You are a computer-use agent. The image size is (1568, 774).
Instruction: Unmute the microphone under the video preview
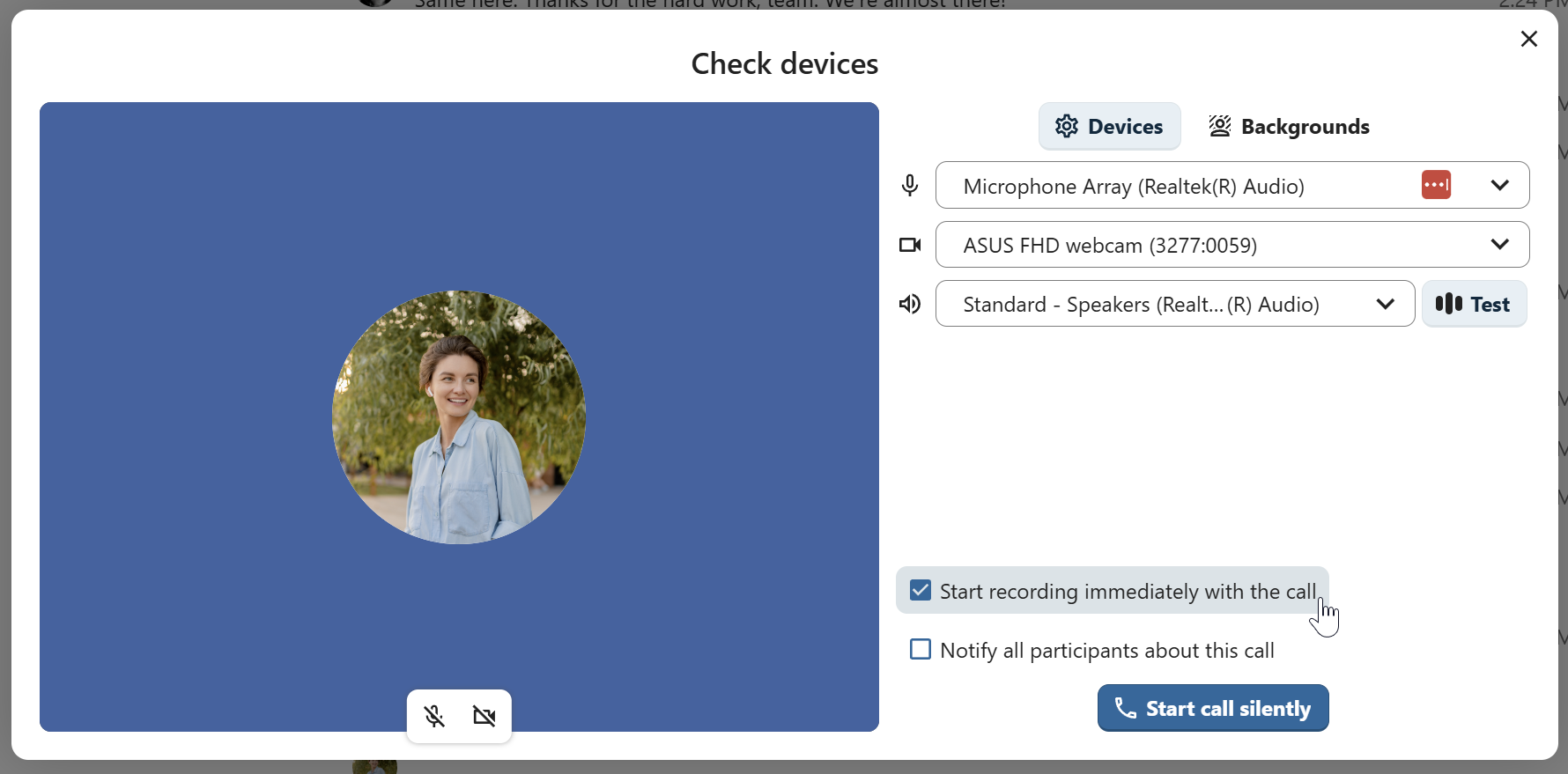pyautogui.click(x=434, y=716)
